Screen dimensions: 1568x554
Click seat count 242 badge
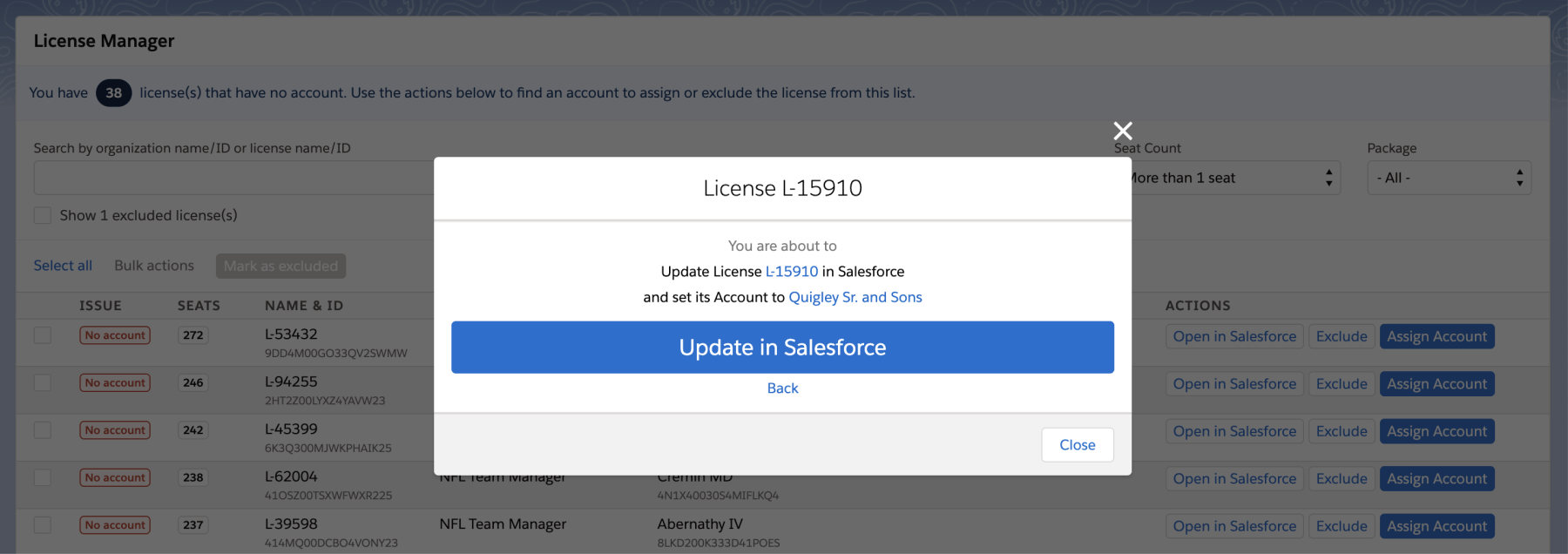point(193,430)
